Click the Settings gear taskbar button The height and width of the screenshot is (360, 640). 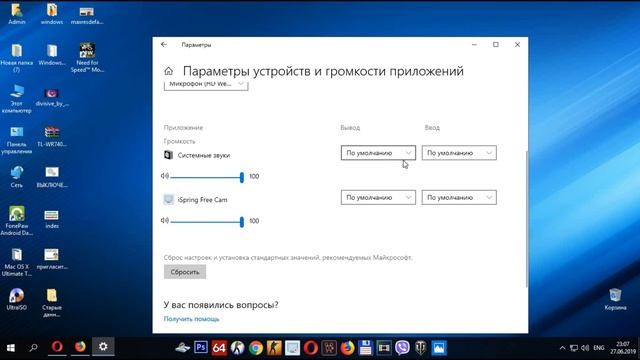point(103,347)
